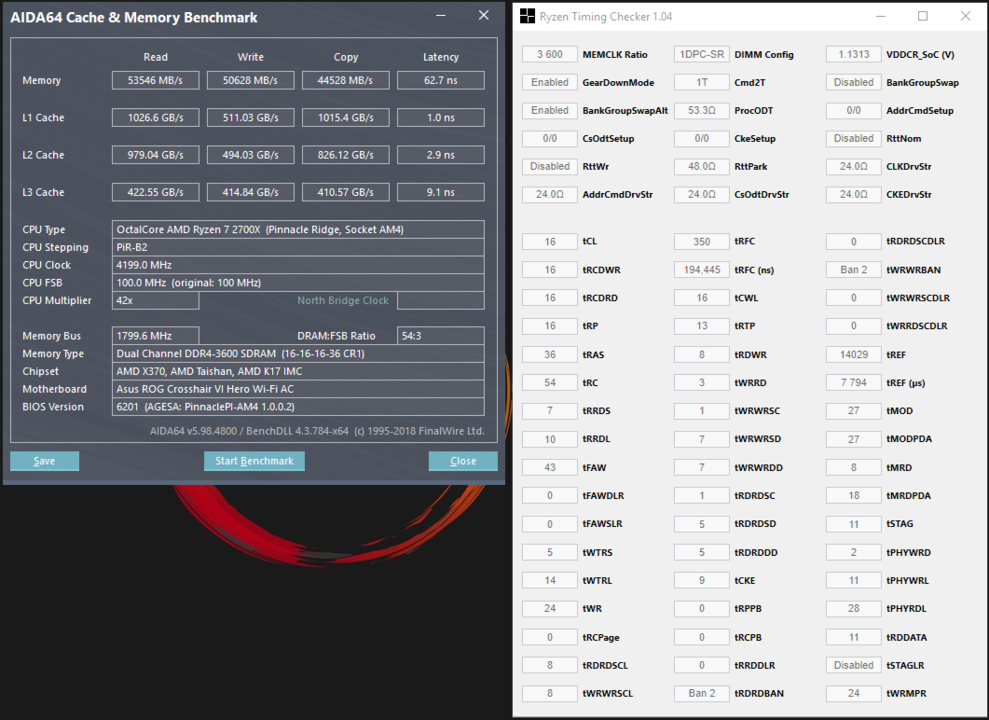Minimize the Ryzen Timing Checker window
This screenshot has height=720, width=989.
[881, 16]
